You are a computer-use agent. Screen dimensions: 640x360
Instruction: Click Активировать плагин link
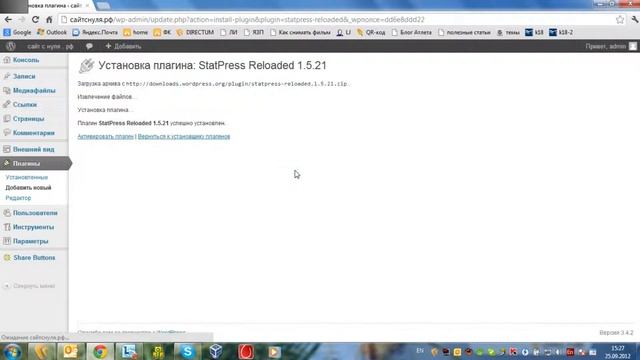tap(105, 136)
